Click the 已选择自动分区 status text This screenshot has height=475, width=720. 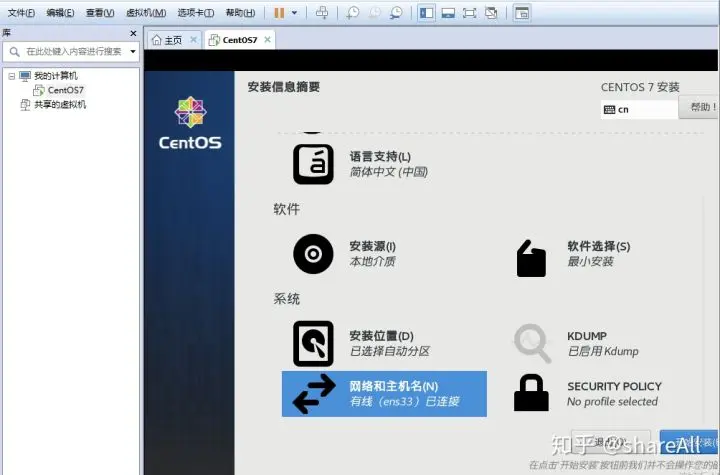389,351
